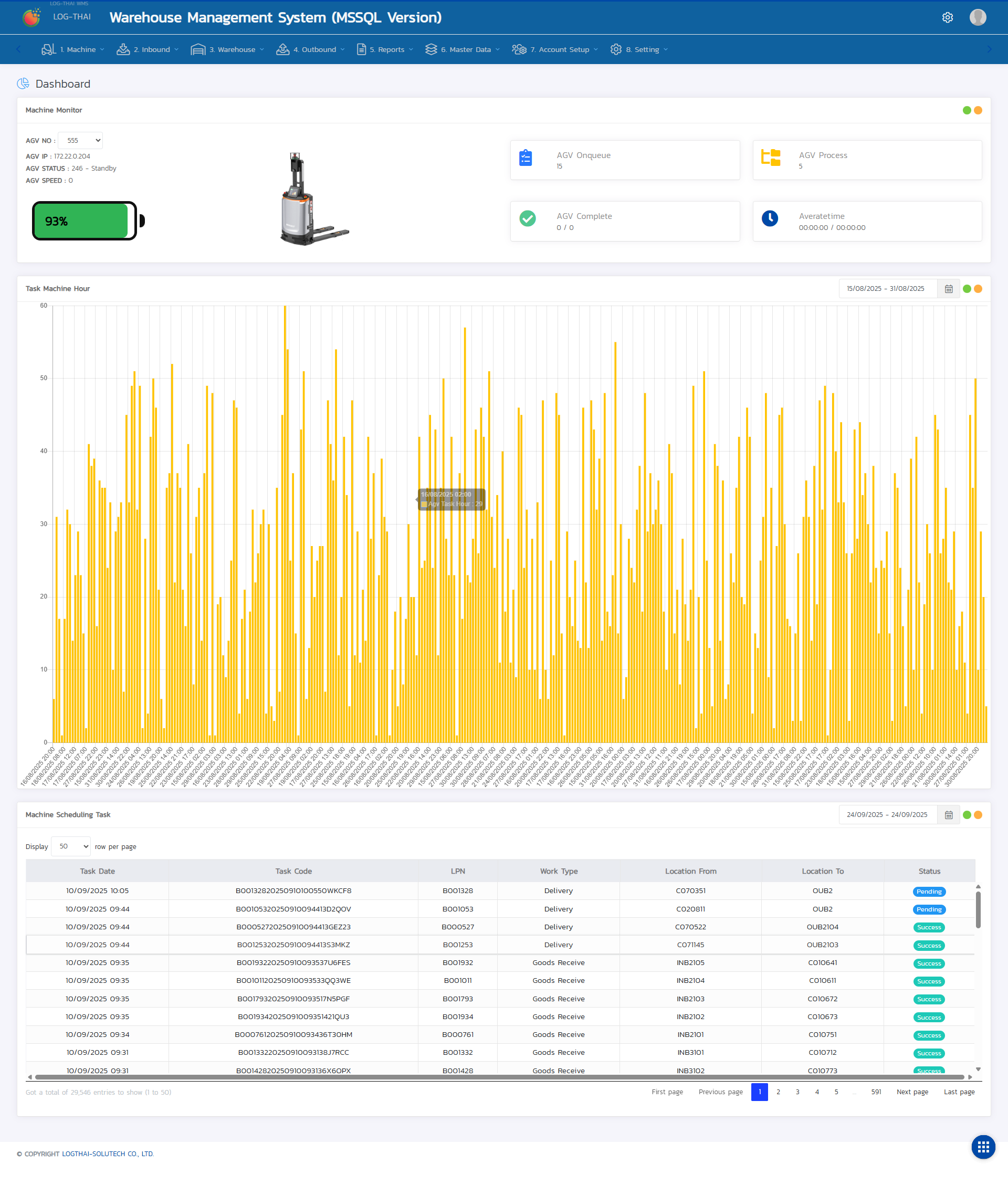Open the AGV NO dropdown showing 555
This screenshot has width=1008, height=1195.
point(80,141)
